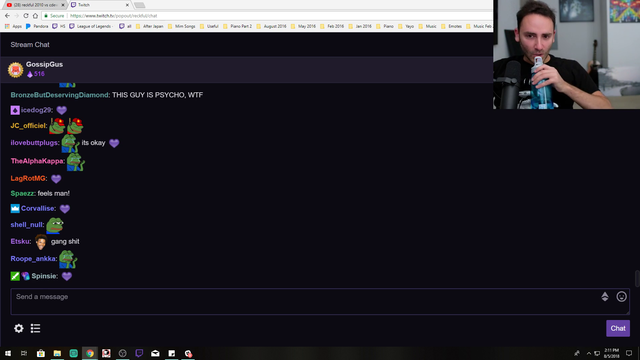Open Apps bookmark shortcut

[13, 26]
